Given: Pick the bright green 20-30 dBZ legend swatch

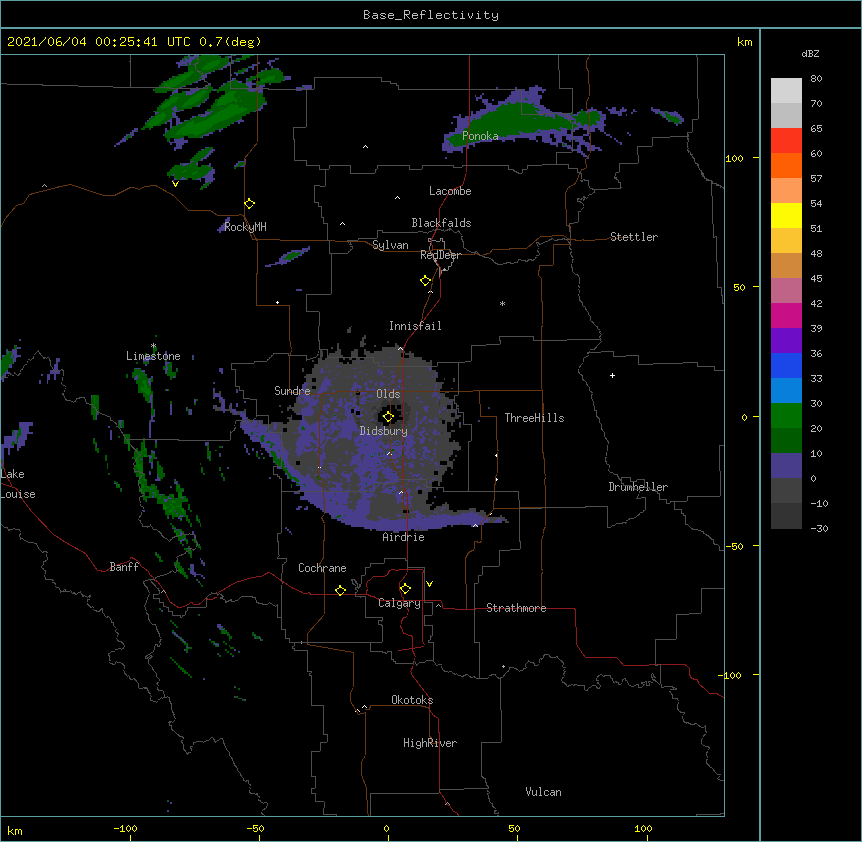Looking at the screenshot, I should click(786, 416).
